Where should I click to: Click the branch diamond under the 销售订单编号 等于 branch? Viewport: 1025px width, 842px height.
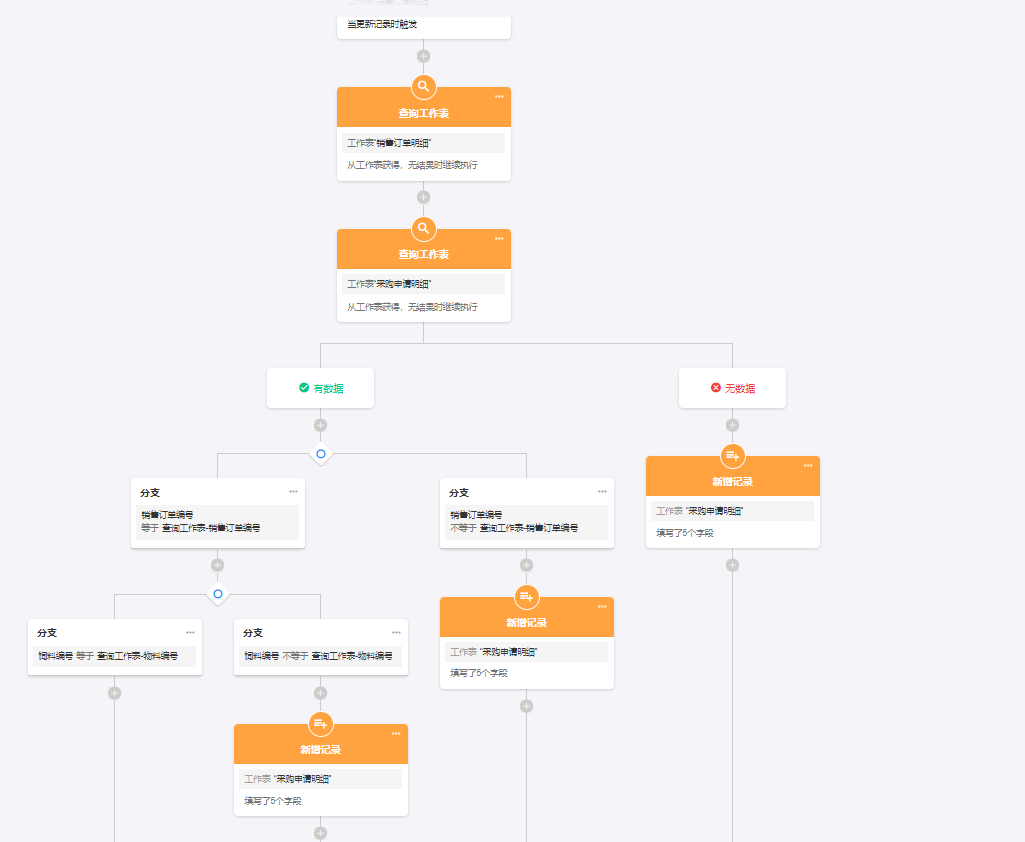click(x=217, y=594)
